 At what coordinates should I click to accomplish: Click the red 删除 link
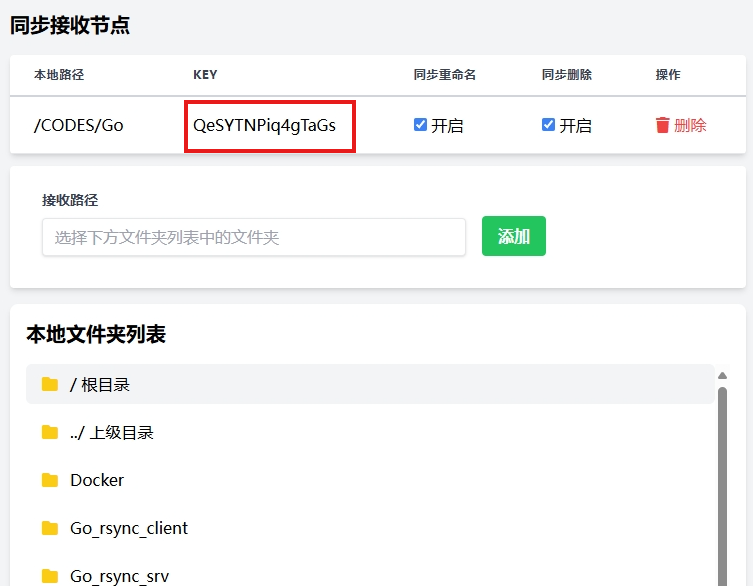click(x=690, y=125)
